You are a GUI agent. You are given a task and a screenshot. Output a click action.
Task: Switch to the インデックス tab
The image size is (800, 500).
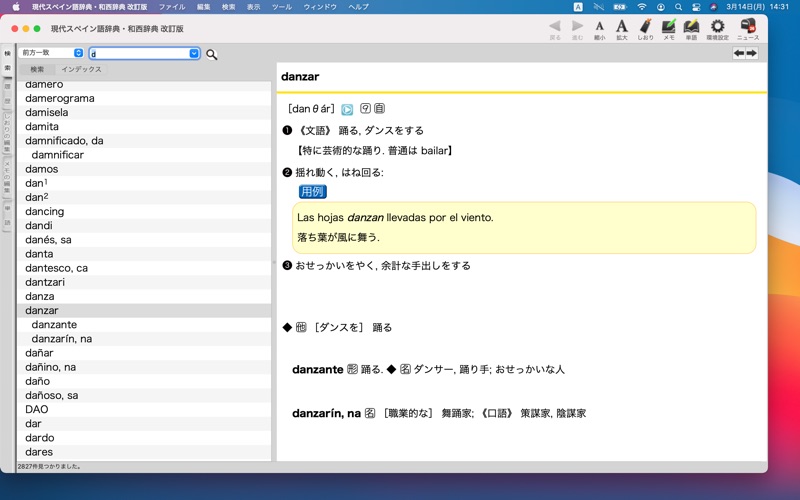click(x=81, y=70)
